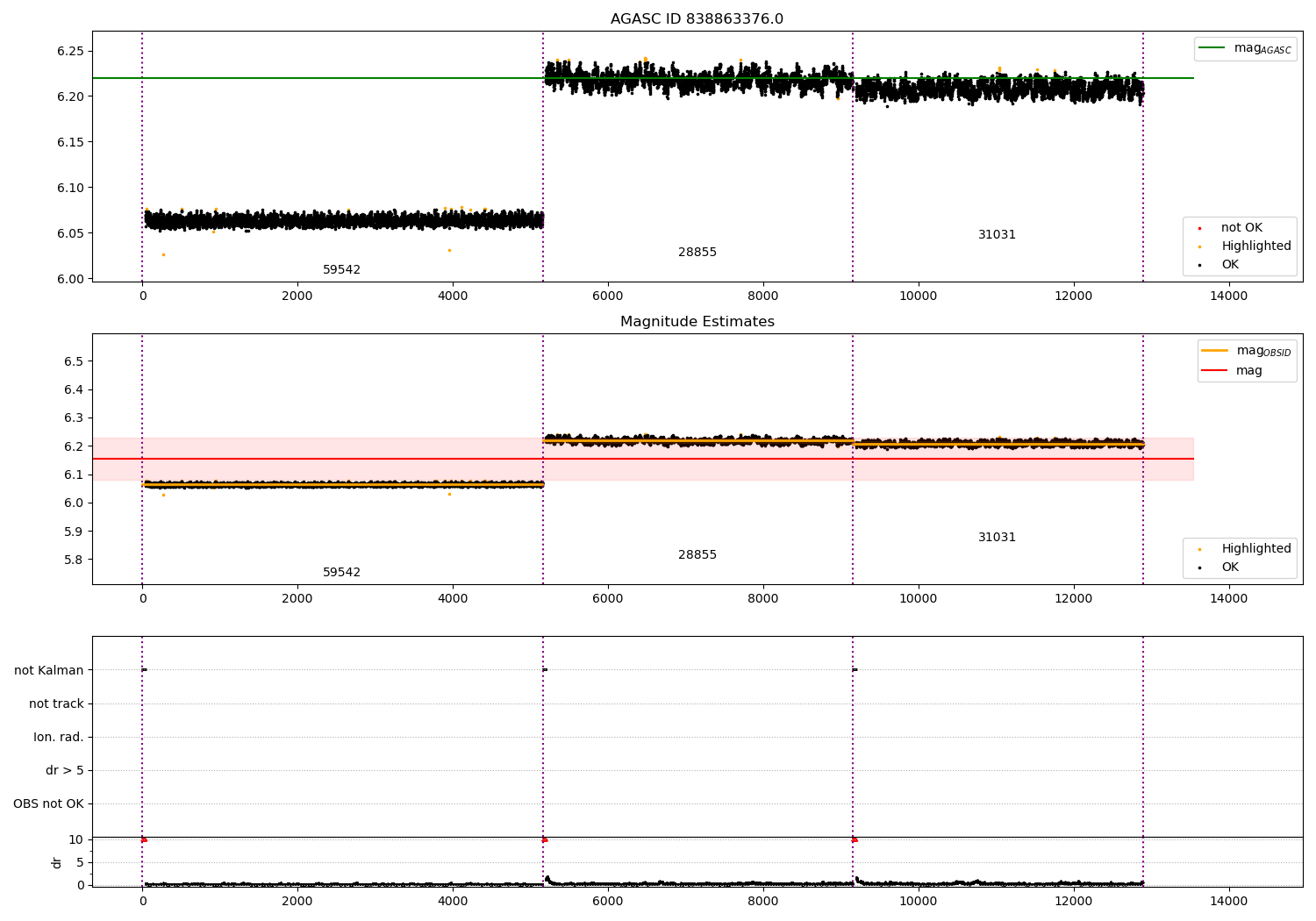Click the "not Kalman" axis label
1316x921 pixels.
(x=49, y=671)
